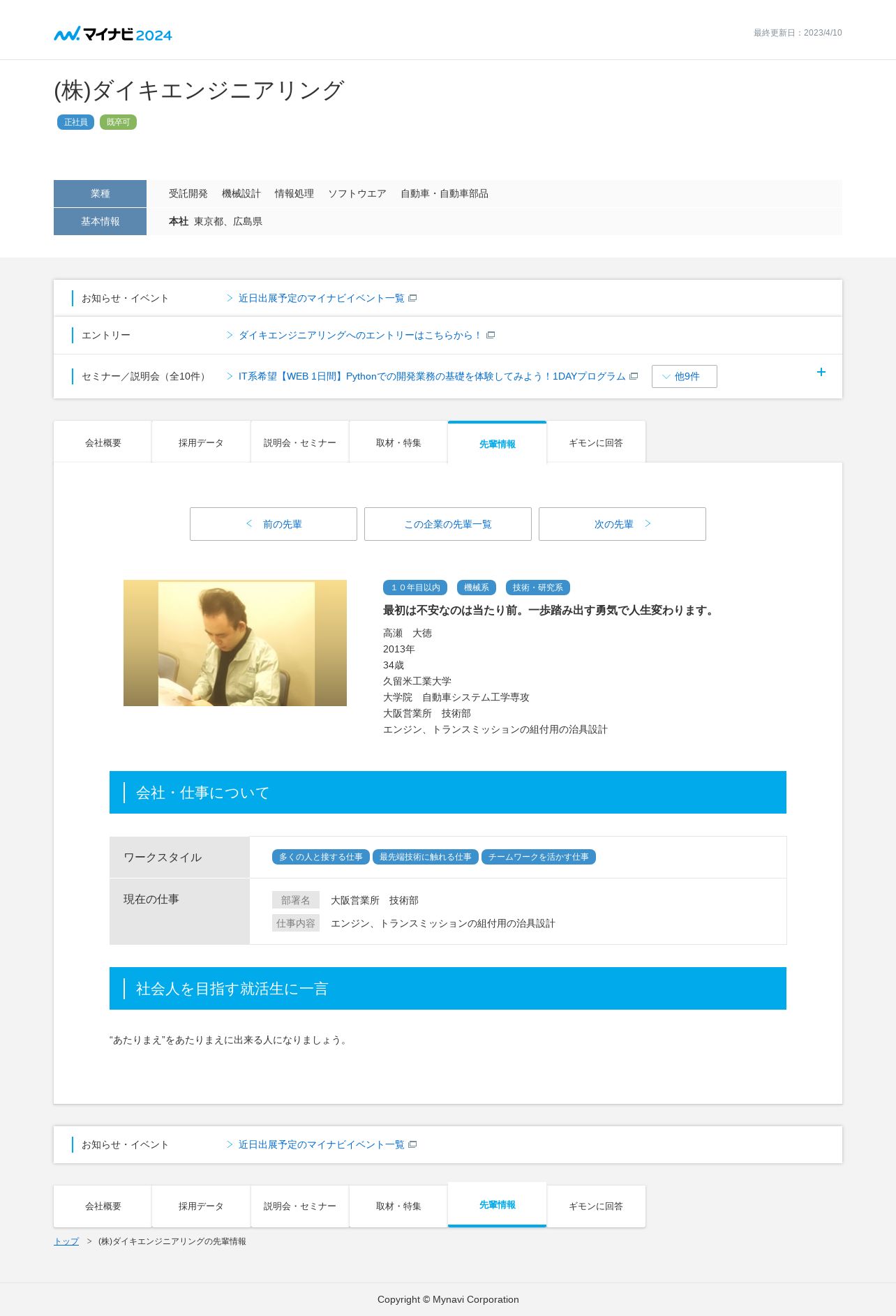
Task: Click the 機械系 tag
Action: 477,588
